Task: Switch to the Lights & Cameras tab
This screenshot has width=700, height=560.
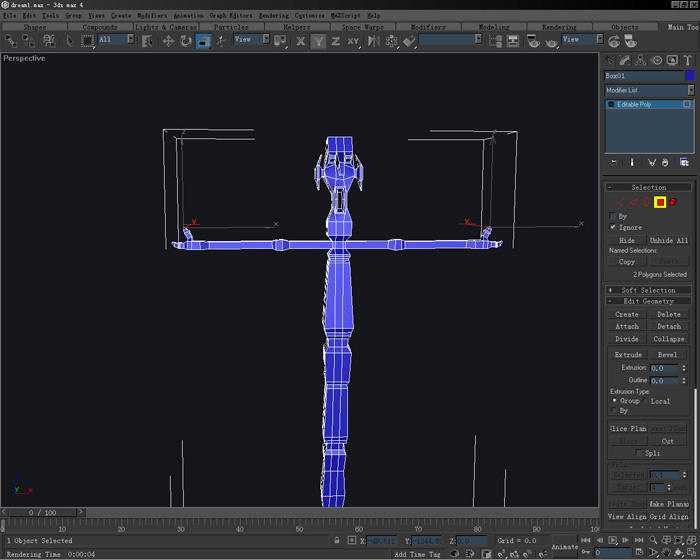Action: [166, 27]
